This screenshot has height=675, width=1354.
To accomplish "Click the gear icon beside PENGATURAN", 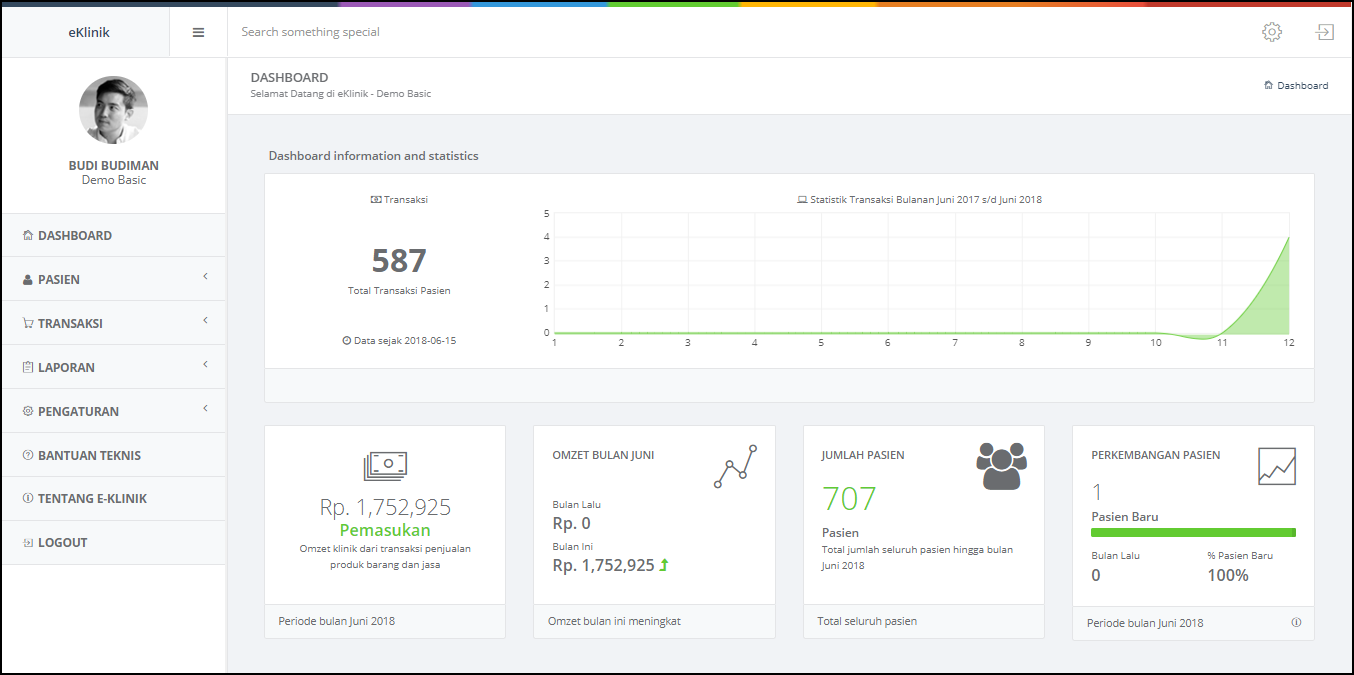I will 28,412.
